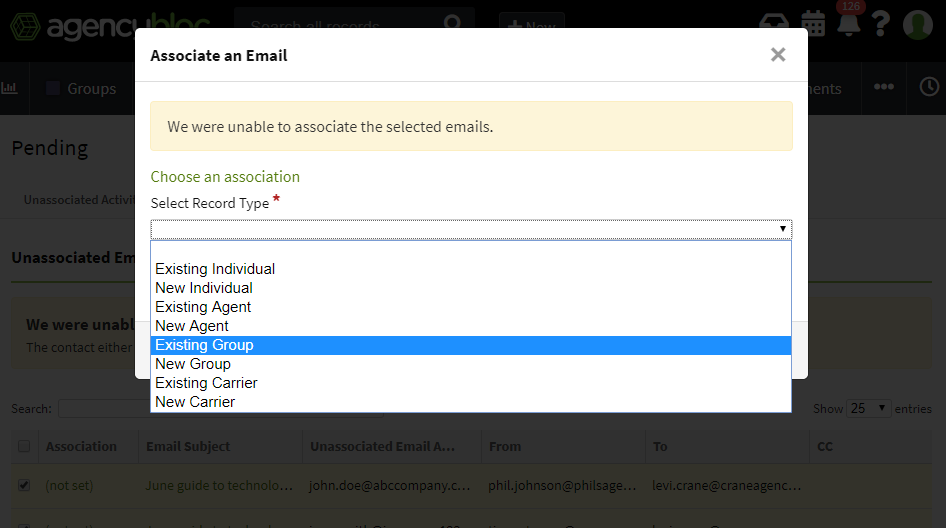The image size is (946, 528).
Task: Click levi.crane recipient cell
Action: (x=726, y=486)
